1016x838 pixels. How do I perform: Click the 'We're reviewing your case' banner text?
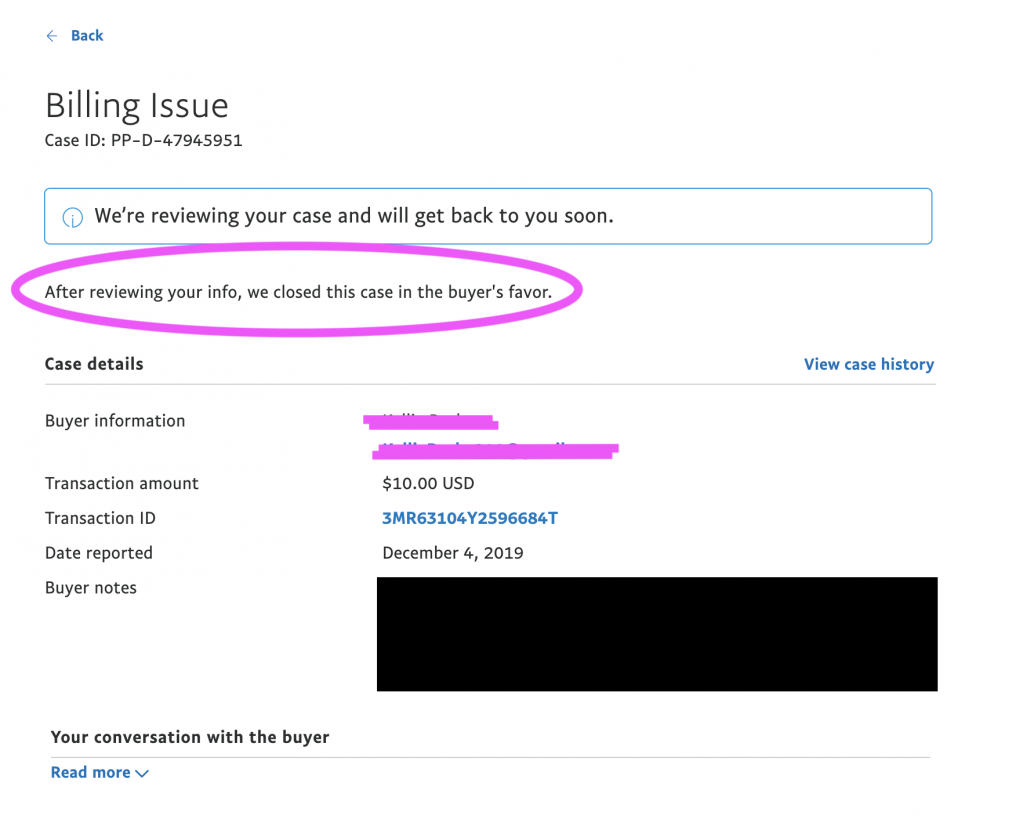click(354, 216)
